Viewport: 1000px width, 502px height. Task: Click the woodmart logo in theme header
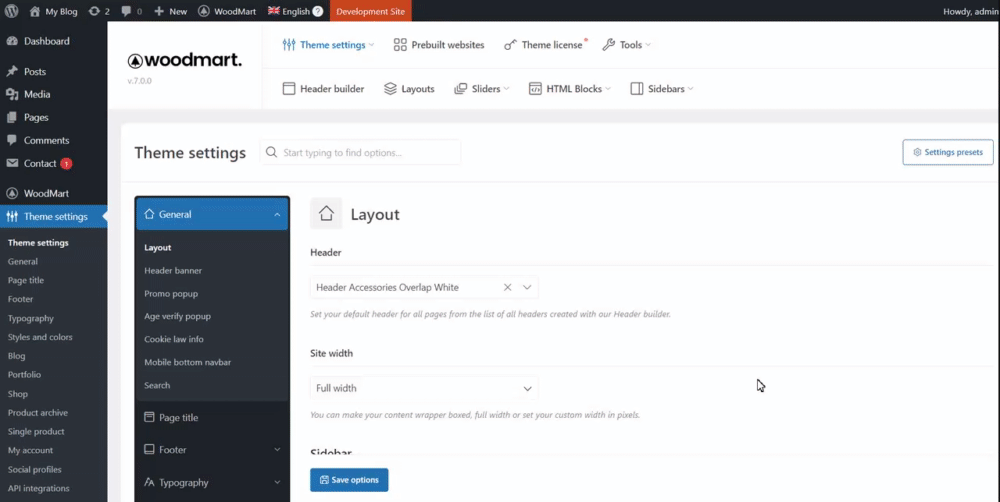point(185,61)
